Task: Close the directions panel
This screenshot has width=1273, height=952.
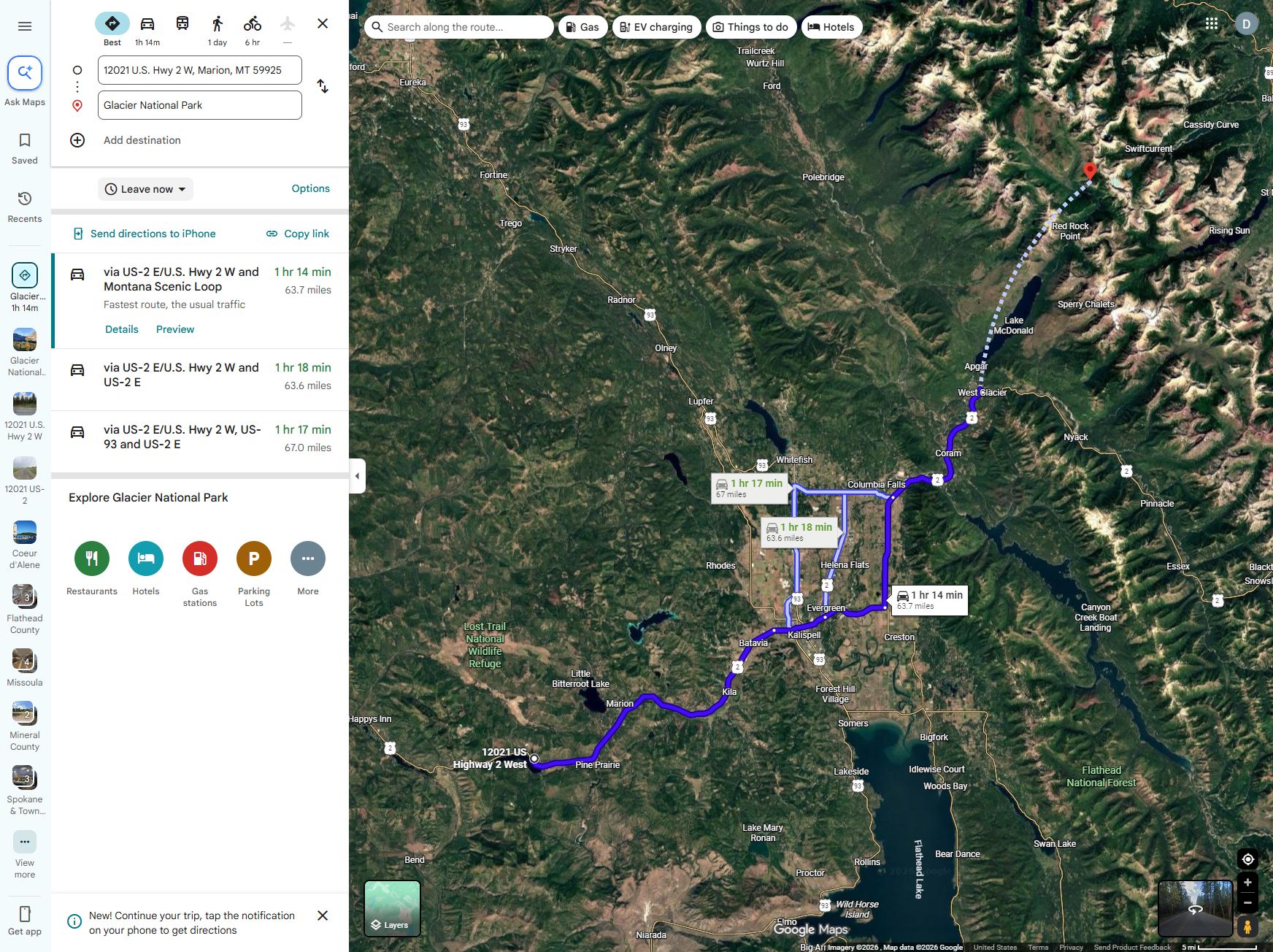Action: [x=323, y=23]
